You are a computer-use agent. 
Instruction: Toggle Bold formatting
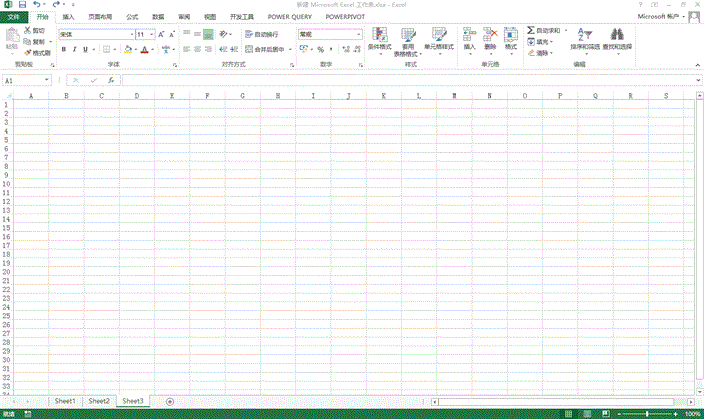coord(62,49)
